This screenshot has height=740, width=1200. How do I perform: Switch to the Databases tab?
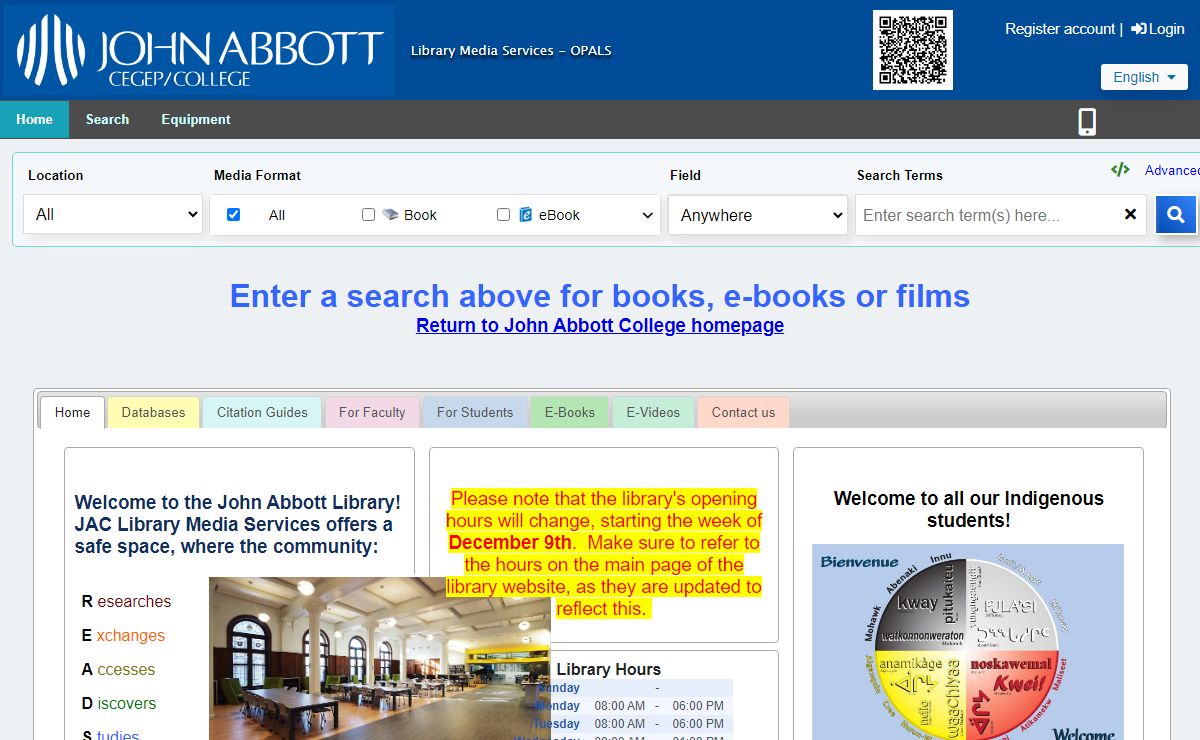pos(153,412)
